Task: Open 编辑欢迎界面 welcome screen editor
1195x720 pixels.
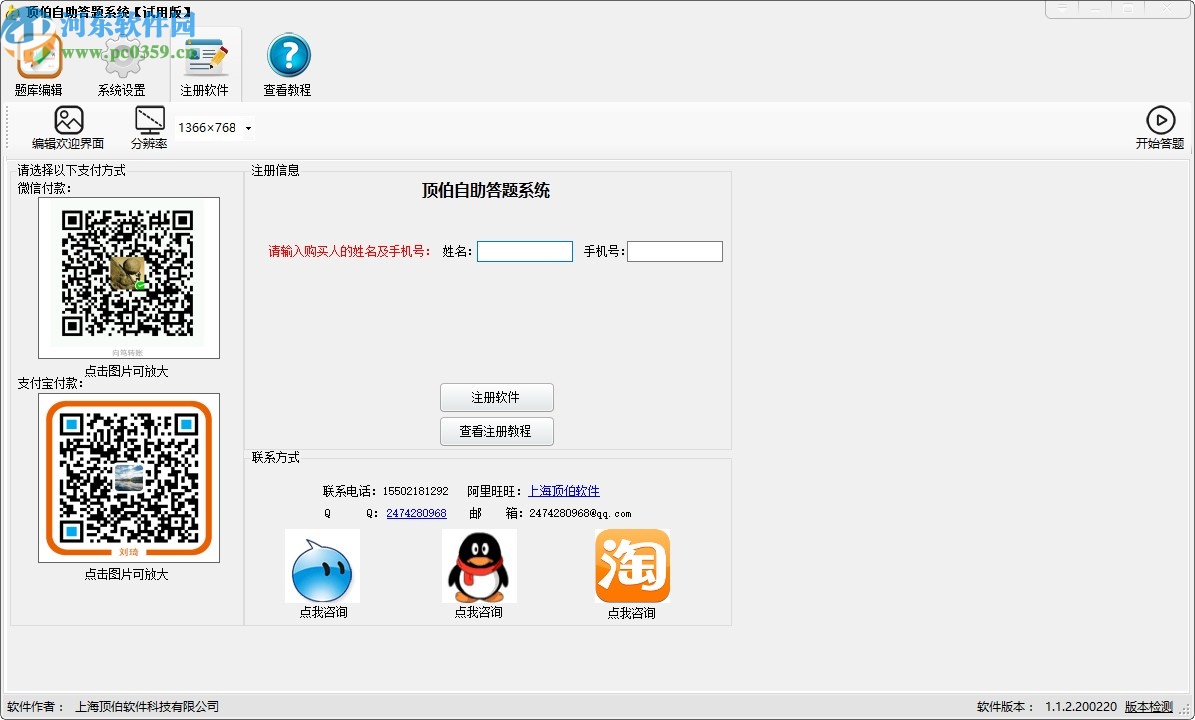Action: point(68,128)
